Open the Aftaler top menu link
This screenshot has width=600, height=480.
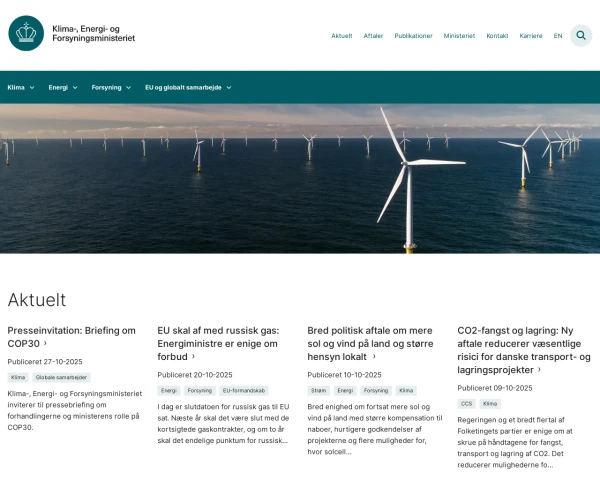point(373,36)
